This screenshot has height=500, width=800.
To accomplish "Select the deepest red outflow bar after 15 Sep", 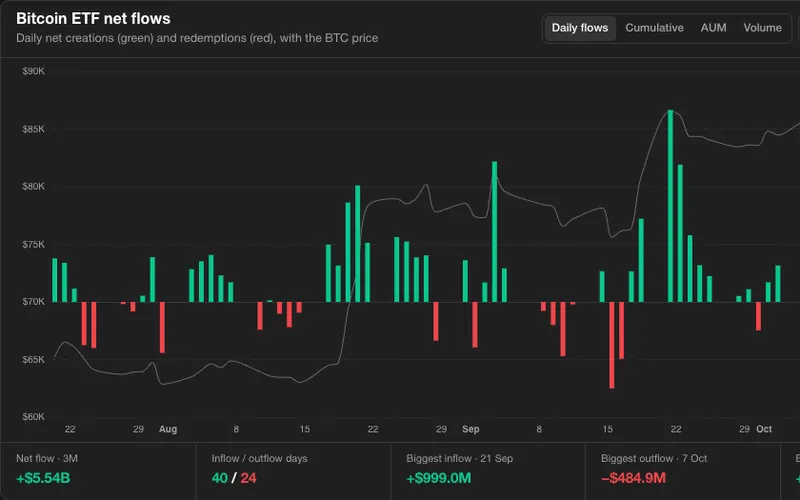I will coord(612,345).
